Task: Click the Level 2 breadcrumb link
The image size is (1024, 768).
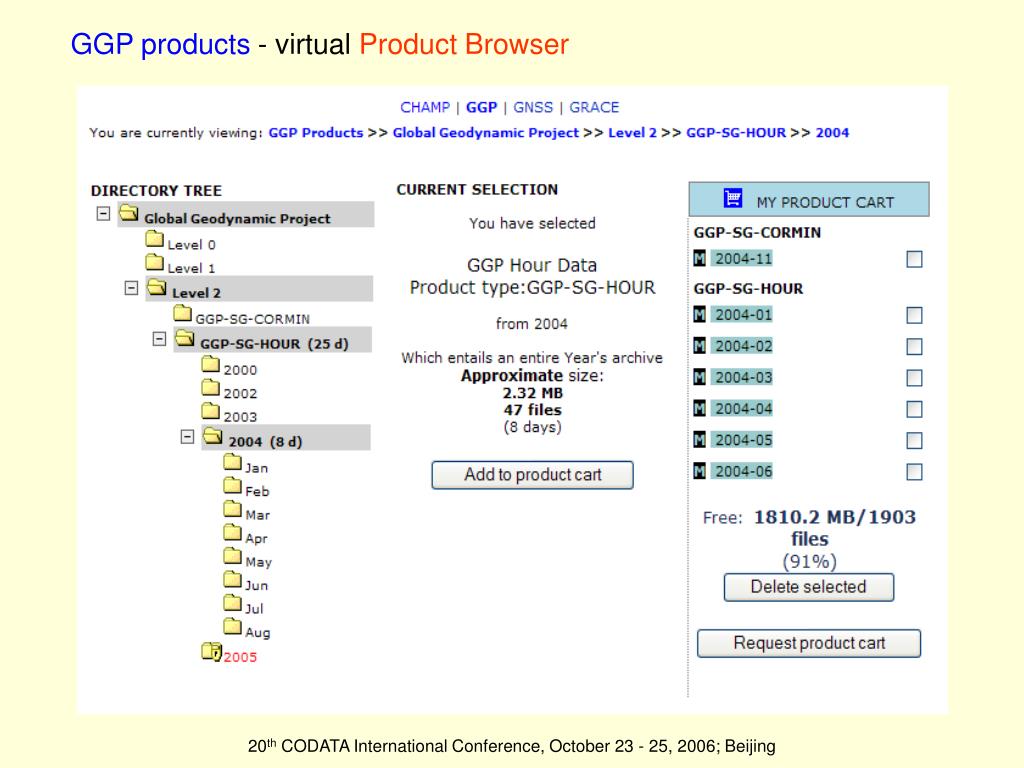Action: coord(633,133)
